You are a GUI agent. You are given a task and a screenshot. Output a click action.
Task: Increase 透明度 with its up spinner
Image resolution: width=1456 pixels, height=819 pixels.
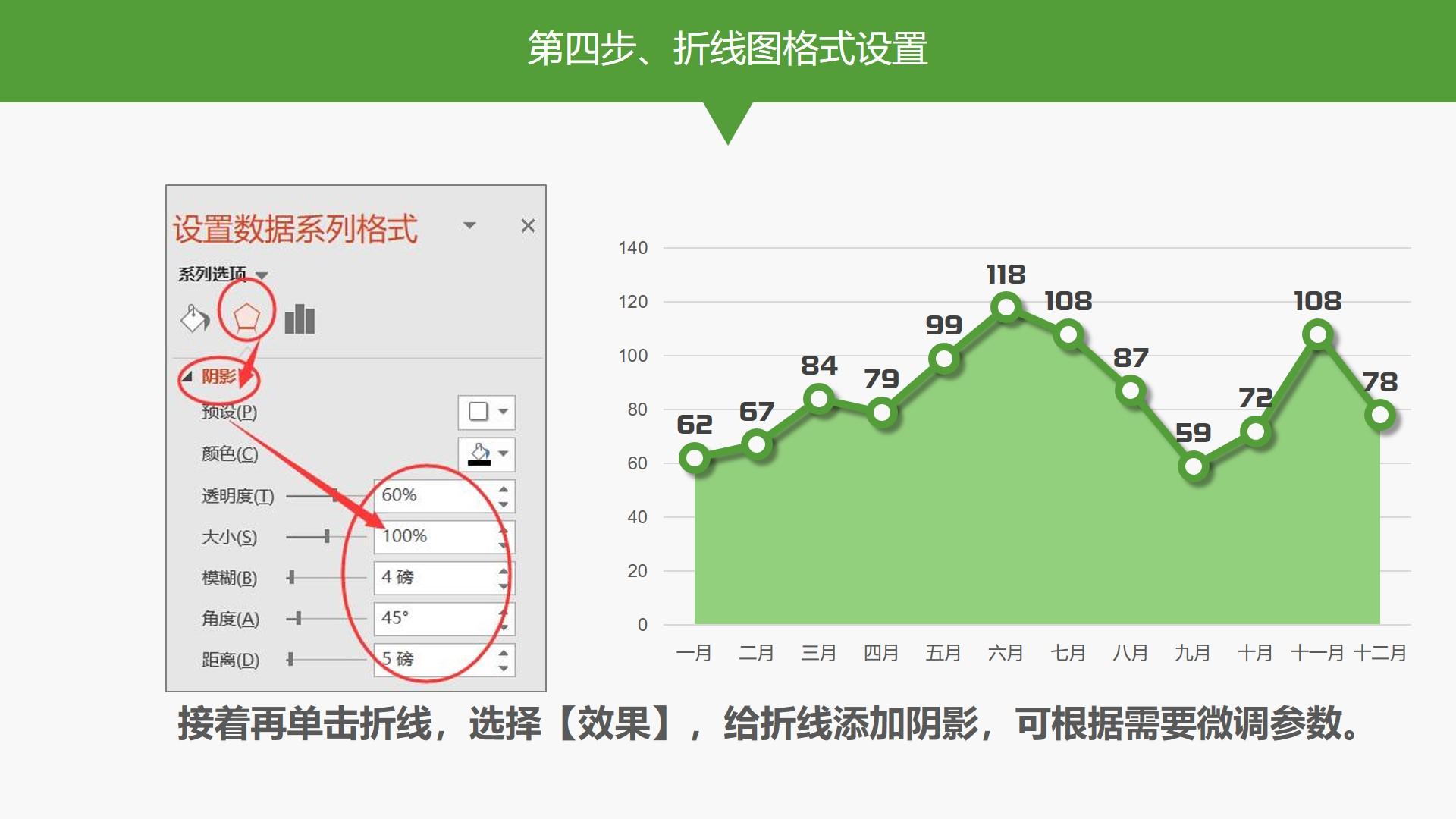(504, 489)
